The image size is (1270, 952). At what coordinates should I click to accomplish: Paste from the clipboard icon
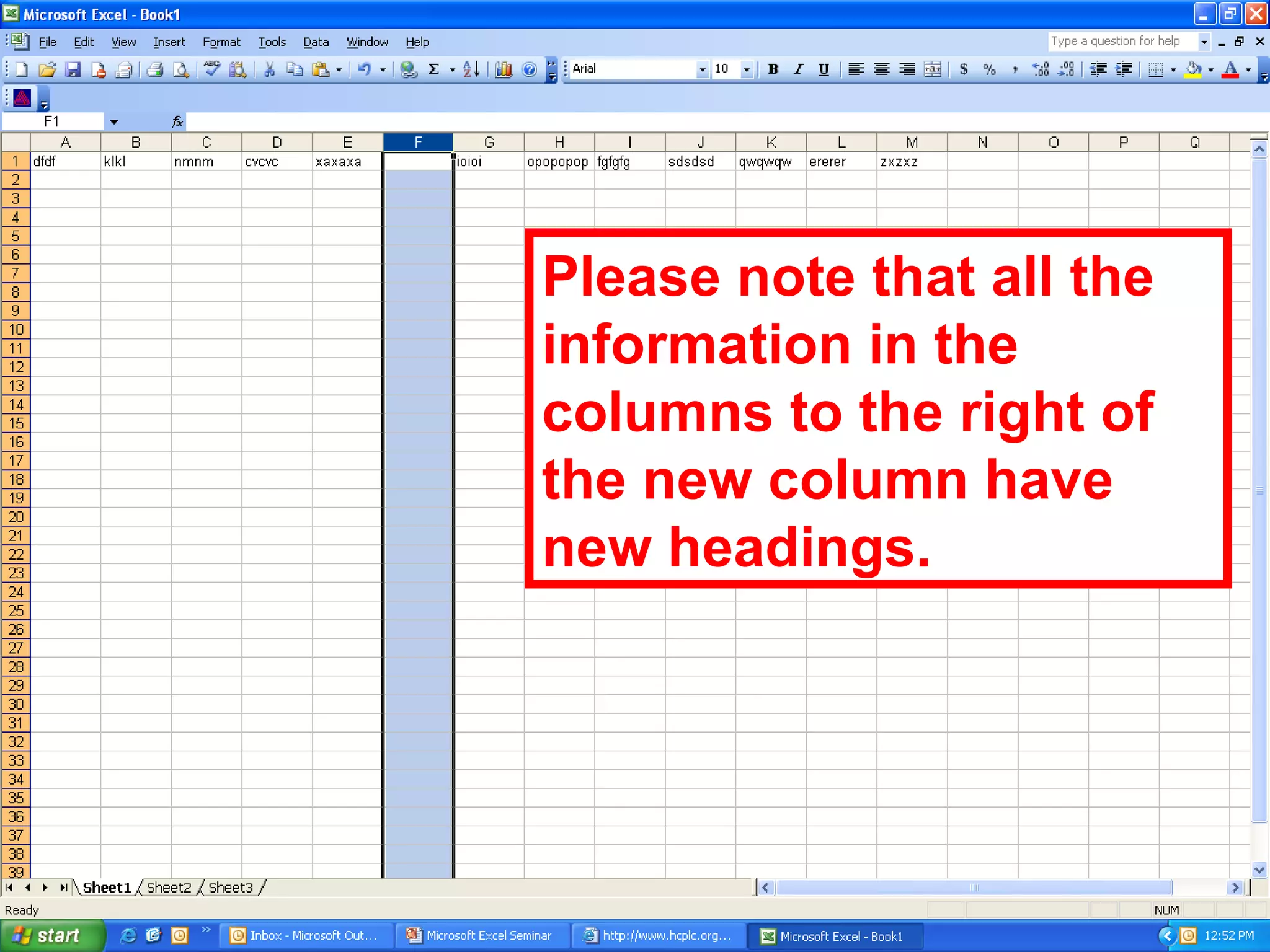click(321, 69)
